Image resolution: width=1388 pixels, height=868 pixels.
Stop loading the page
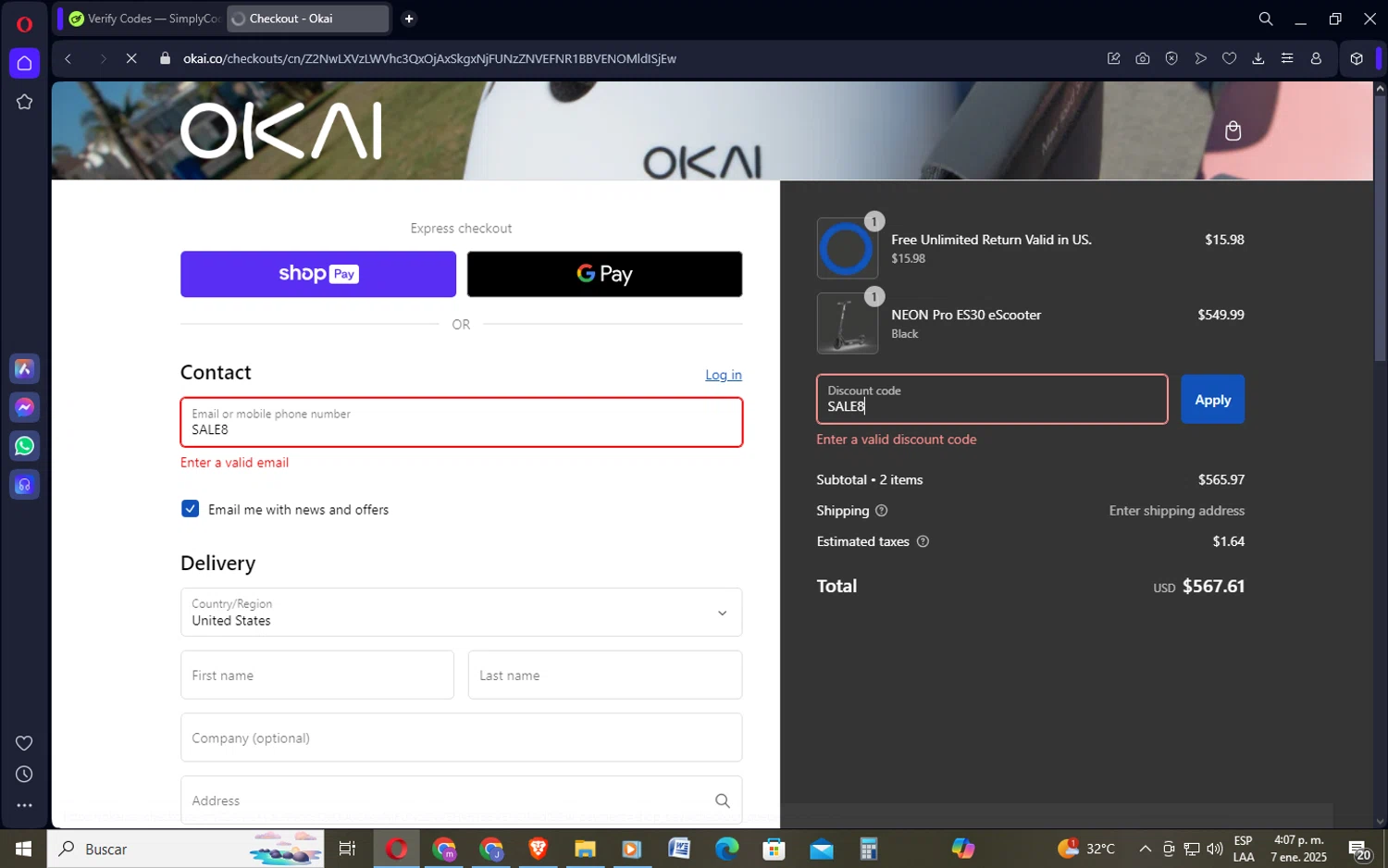click(x=131, y=58)
